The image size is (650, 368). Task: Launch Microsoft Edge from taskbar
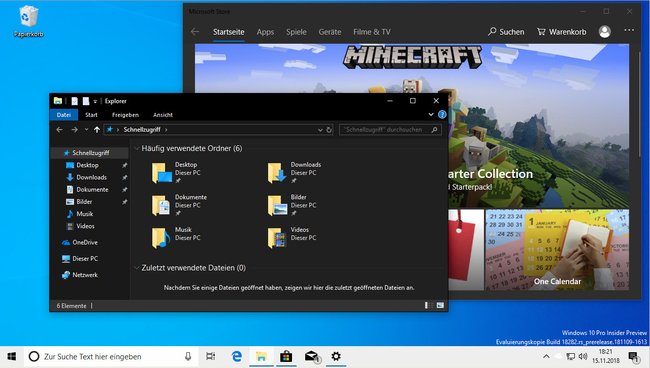point(237,356)
